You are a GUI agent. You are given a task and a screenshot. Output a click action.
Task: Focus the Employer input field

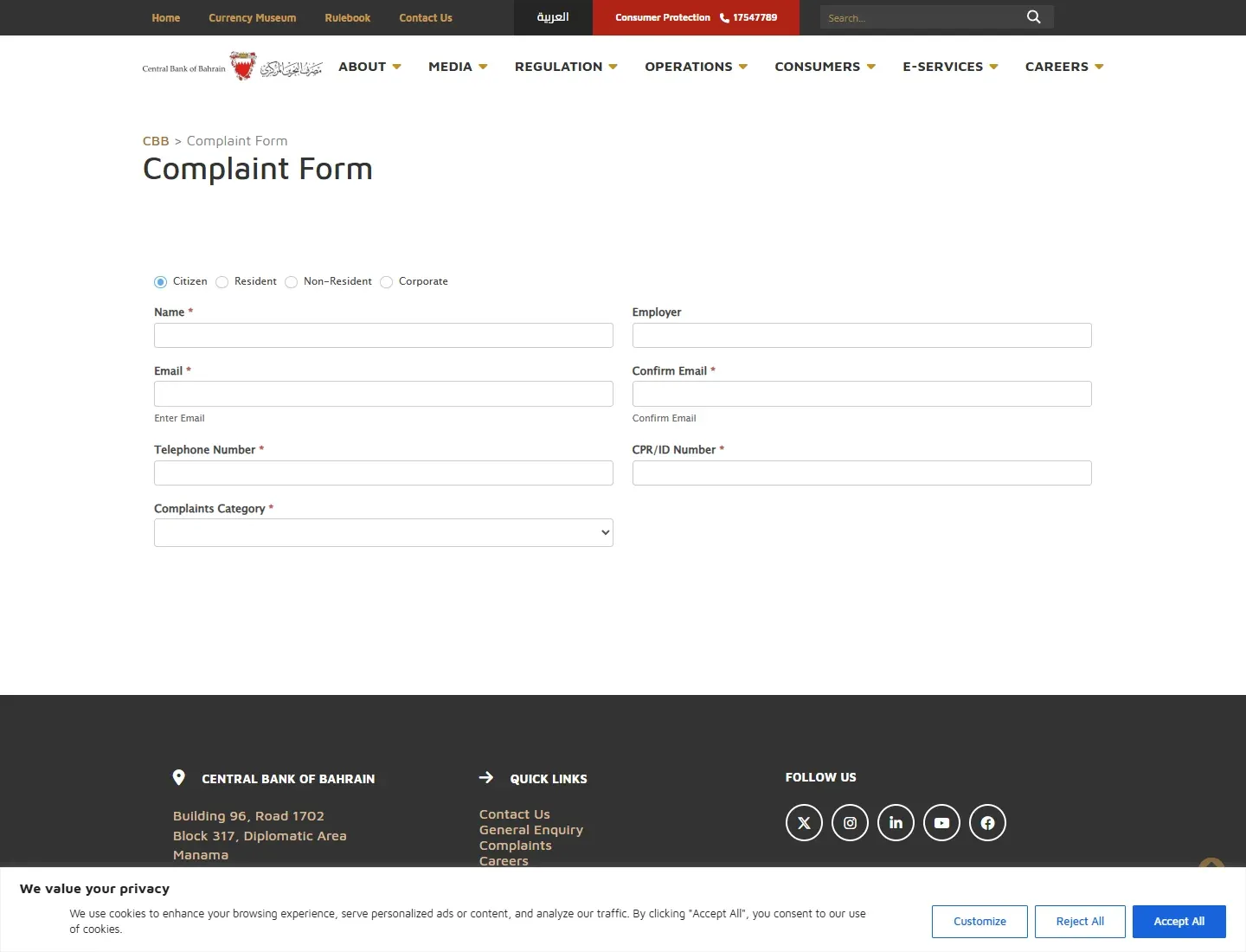click(862, 335)
